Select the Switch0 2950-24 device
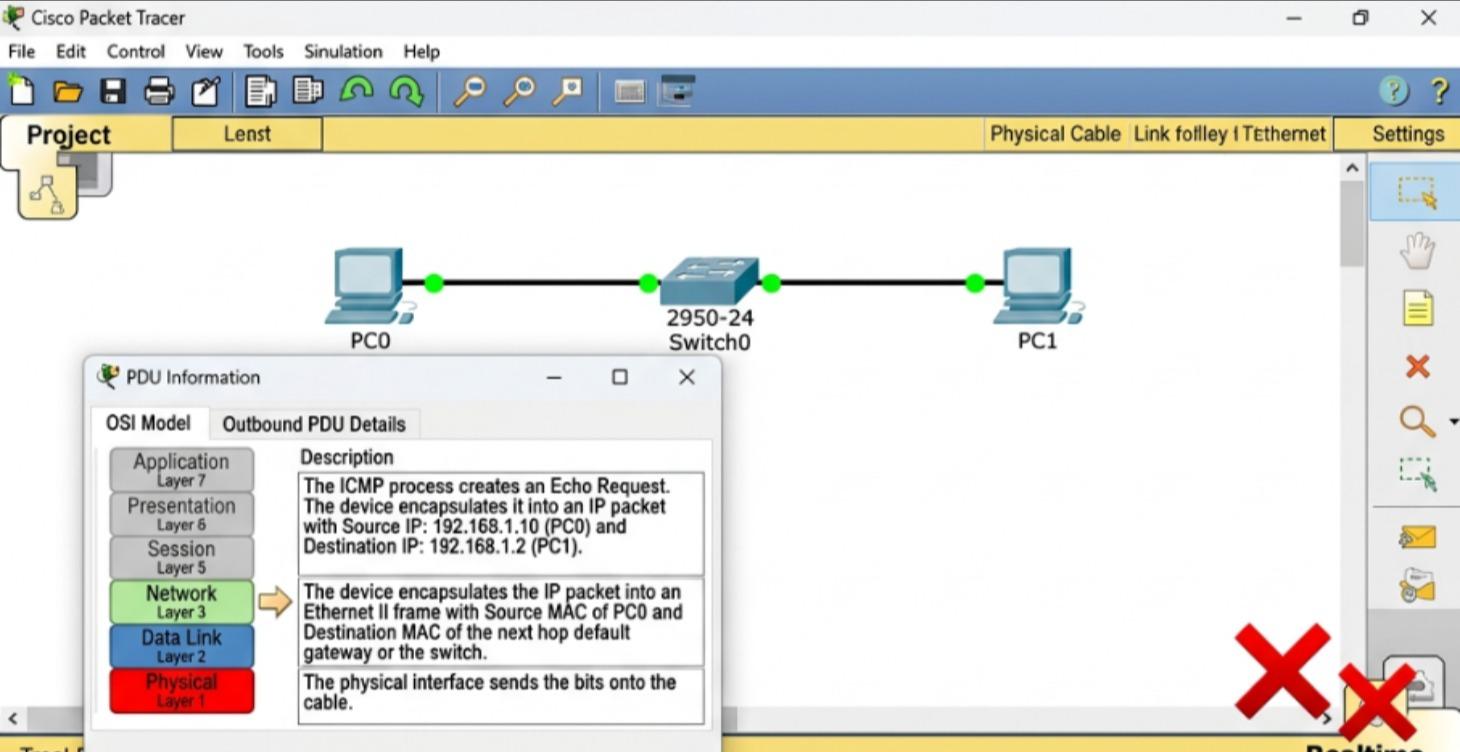1460x752 pixels. pos(709,281)
